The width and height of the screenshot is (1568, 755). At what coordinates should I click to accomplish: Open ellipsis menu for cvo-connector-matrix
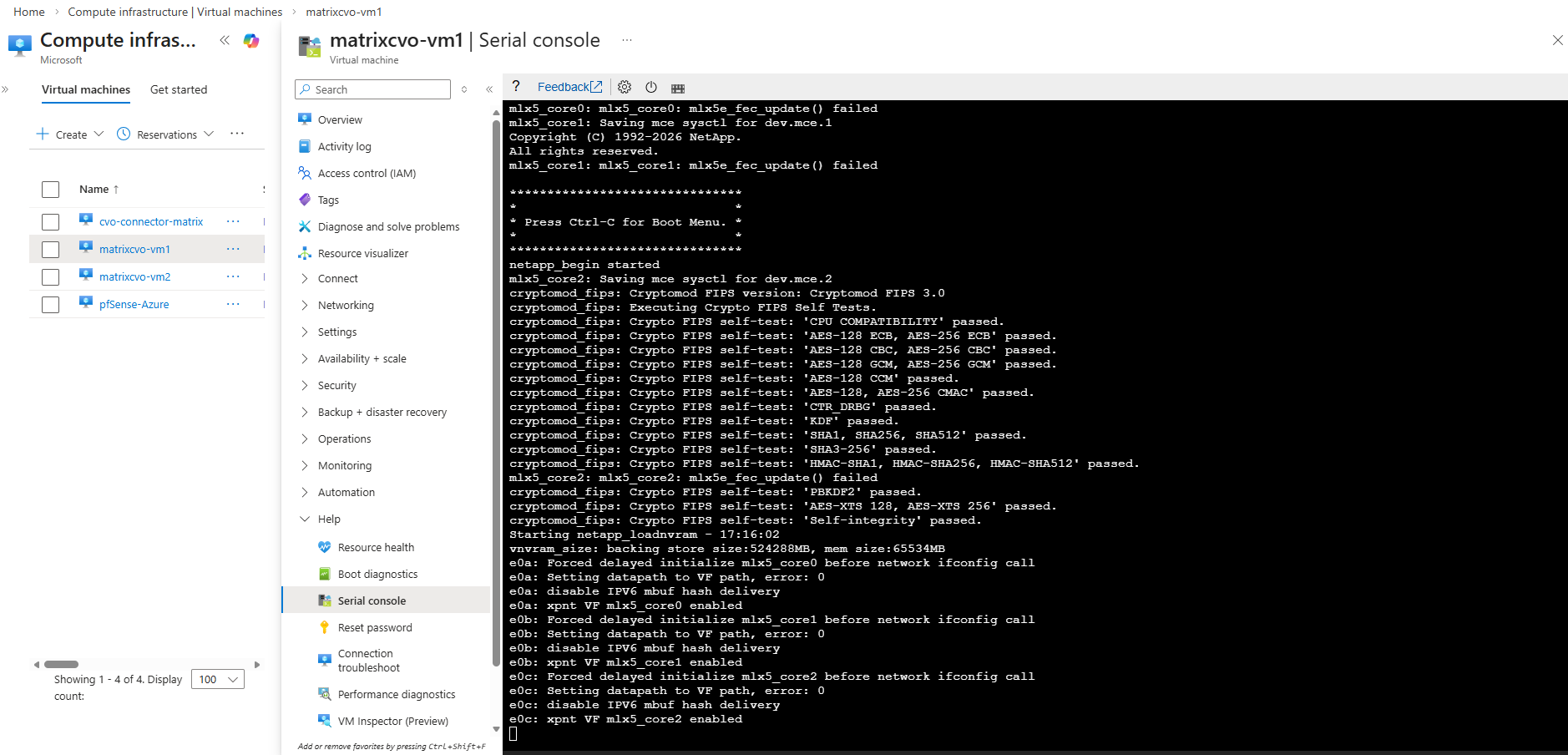coord(233,221)
